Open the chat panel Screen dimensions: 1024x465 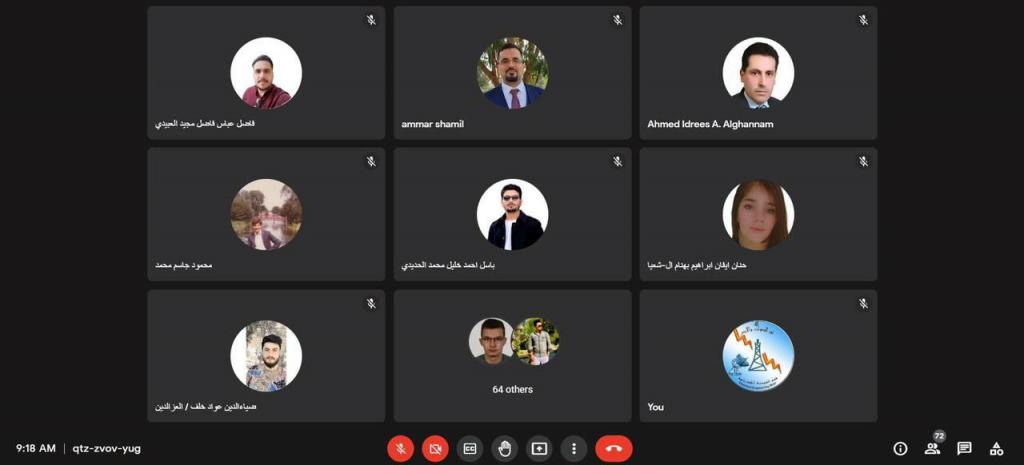(964, 449)
